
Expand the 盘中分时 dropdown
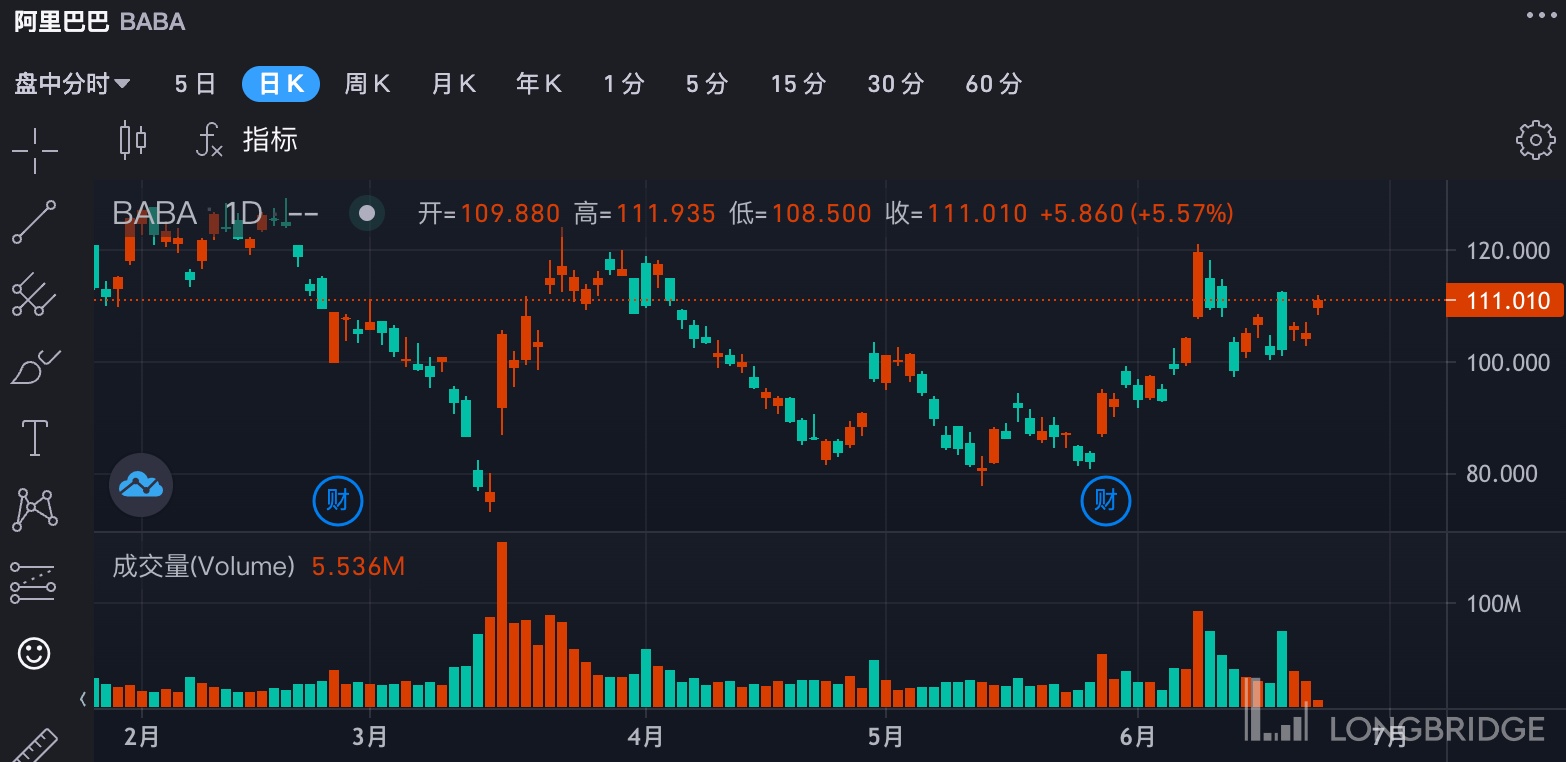72,84
